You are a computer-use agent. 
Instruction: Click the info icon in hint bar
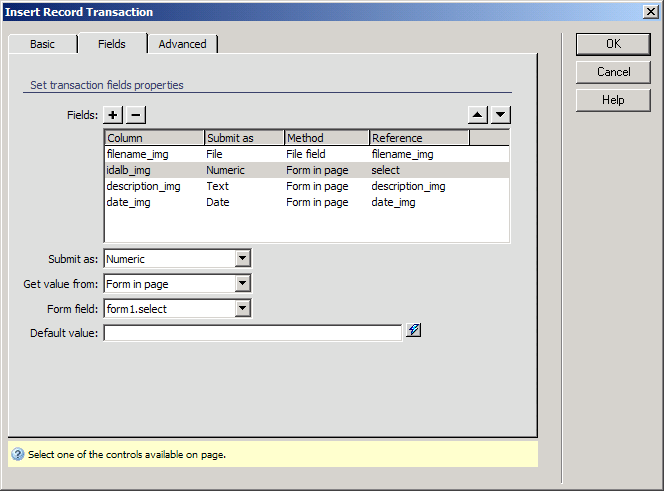pos(18,454)
